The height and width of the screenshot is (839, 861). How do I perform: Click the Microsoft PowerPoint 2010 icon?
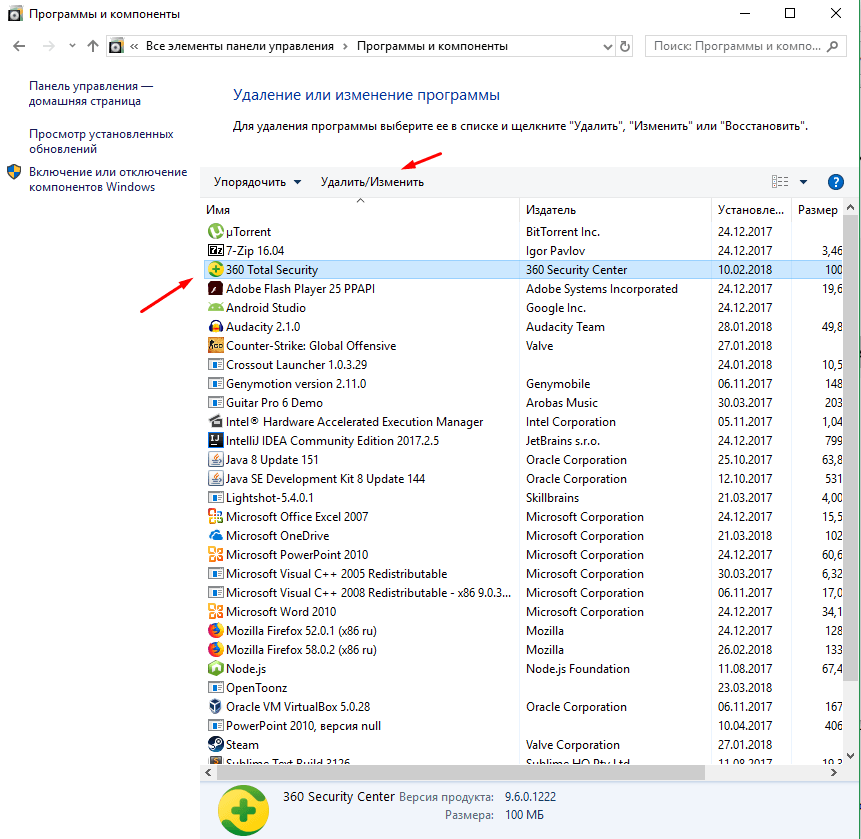(x=215, y=555)
